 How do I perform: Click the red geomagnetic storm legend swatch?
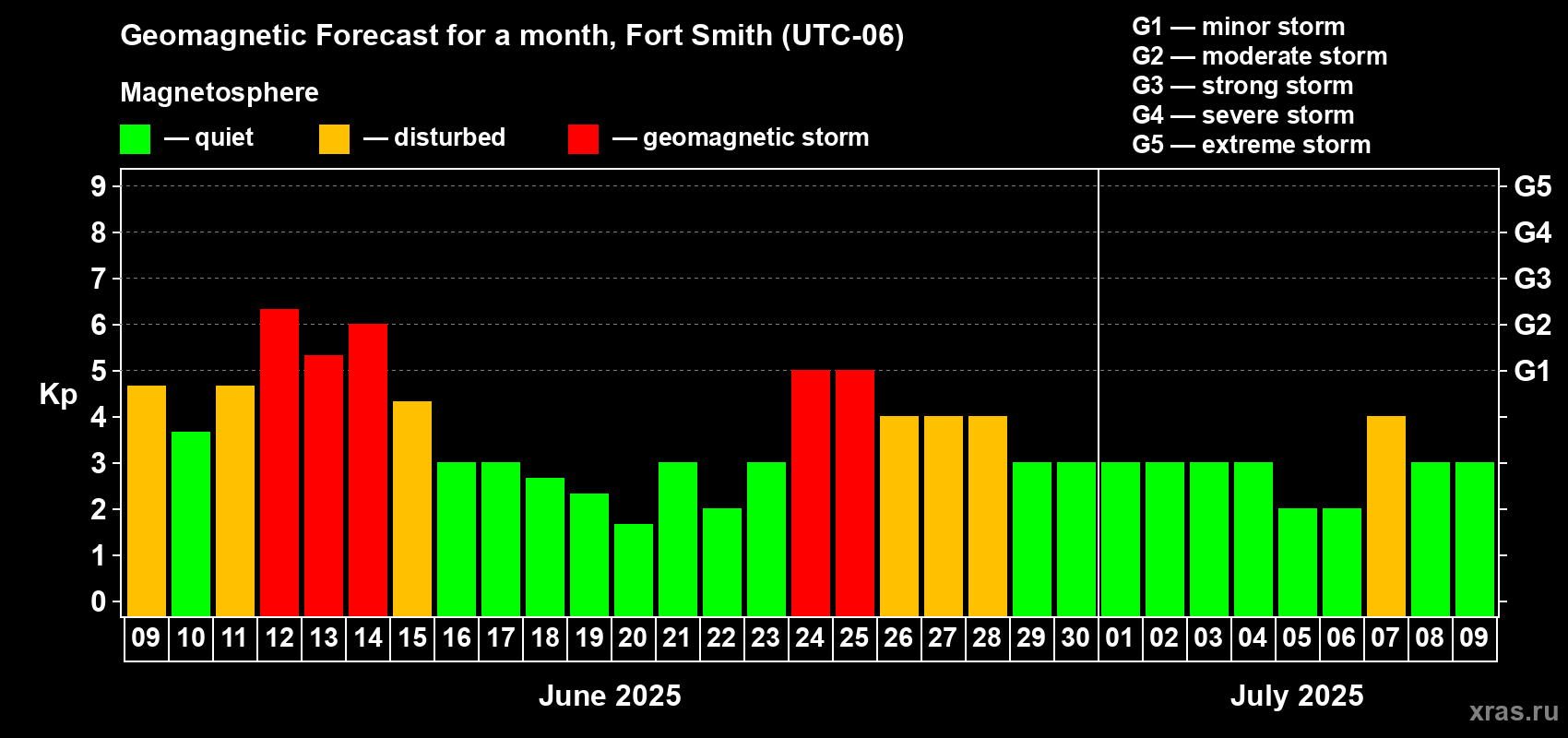point(583,139)
